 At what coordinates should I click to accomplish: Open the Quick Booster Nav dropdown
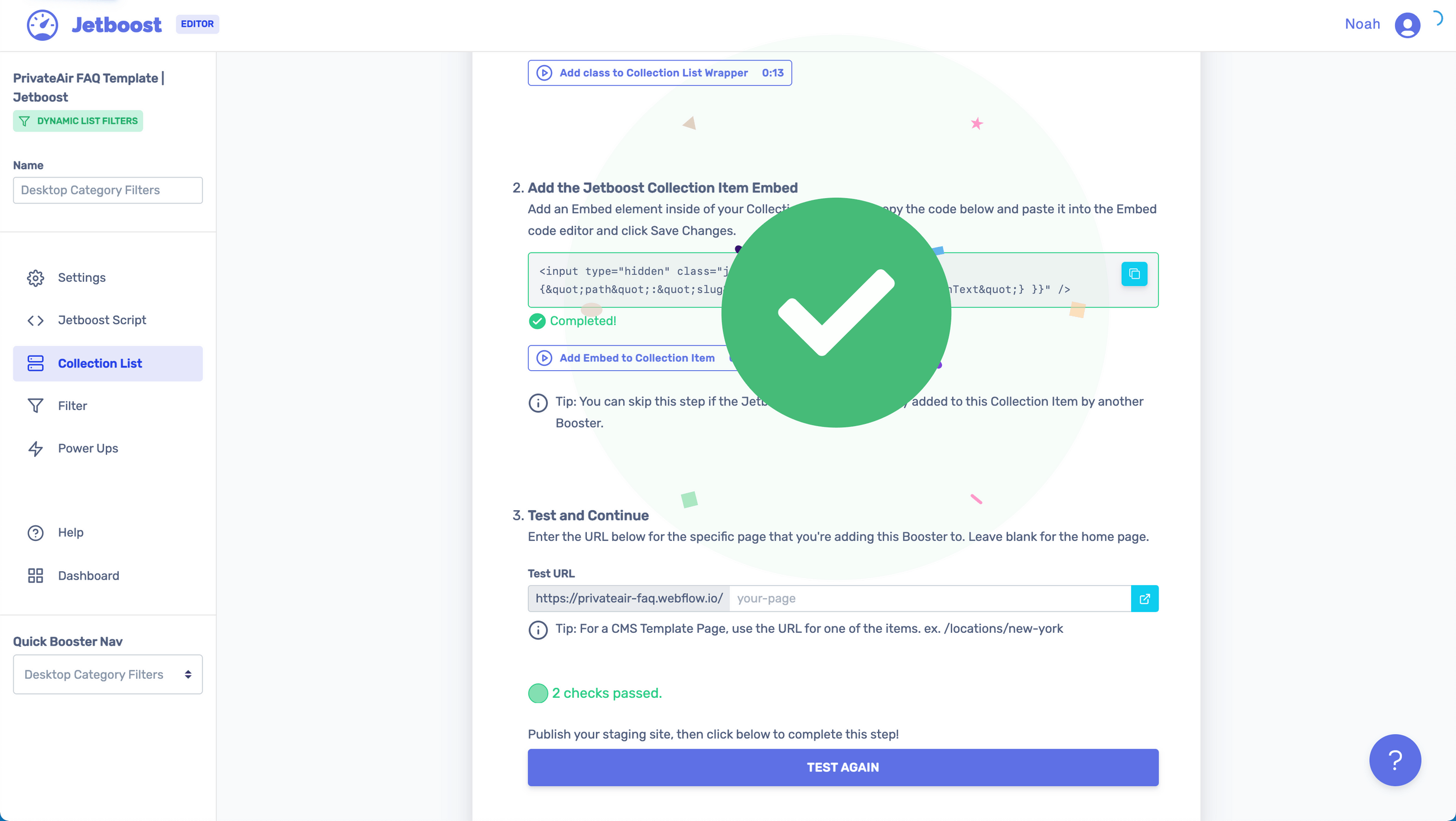pos(108,674)
